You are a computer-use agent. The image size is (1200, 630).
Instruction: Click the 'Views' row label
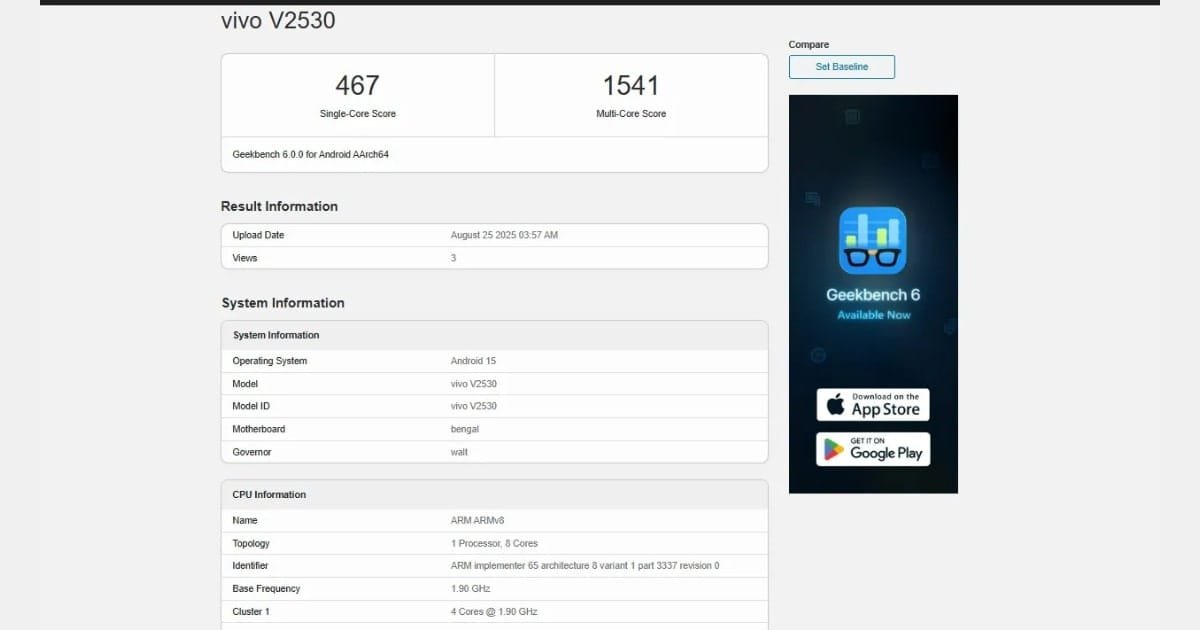click(x=245, y=258)
